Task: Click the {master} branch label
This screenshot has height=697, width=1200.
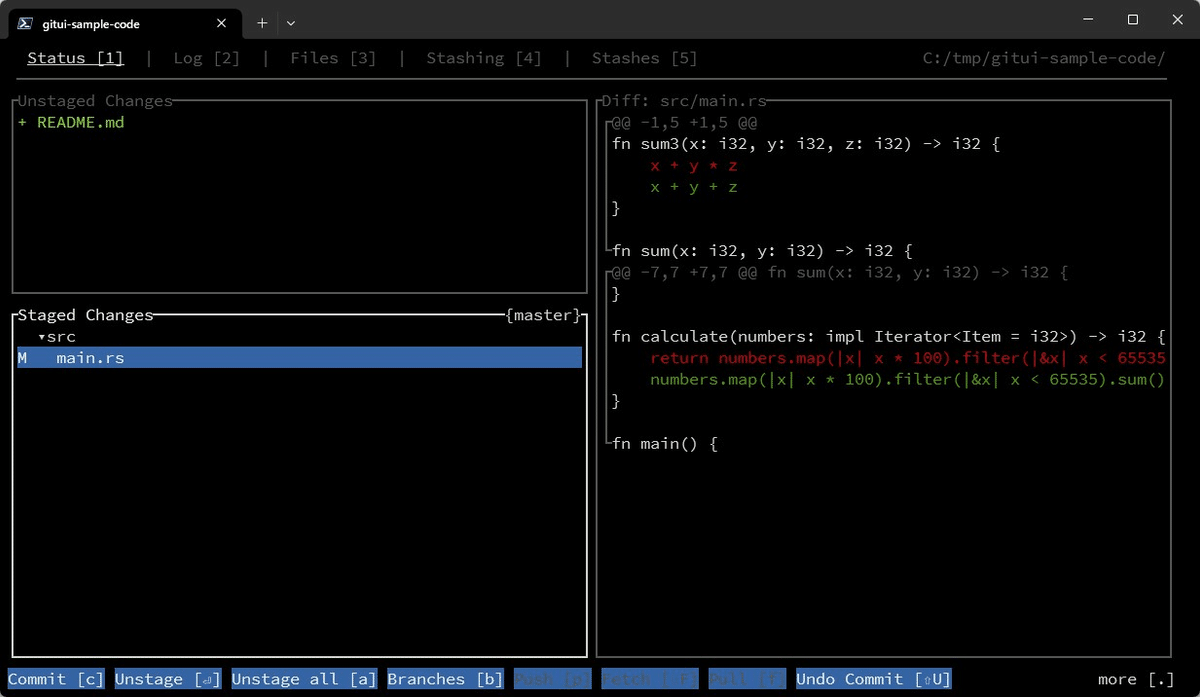Action: 543,315
